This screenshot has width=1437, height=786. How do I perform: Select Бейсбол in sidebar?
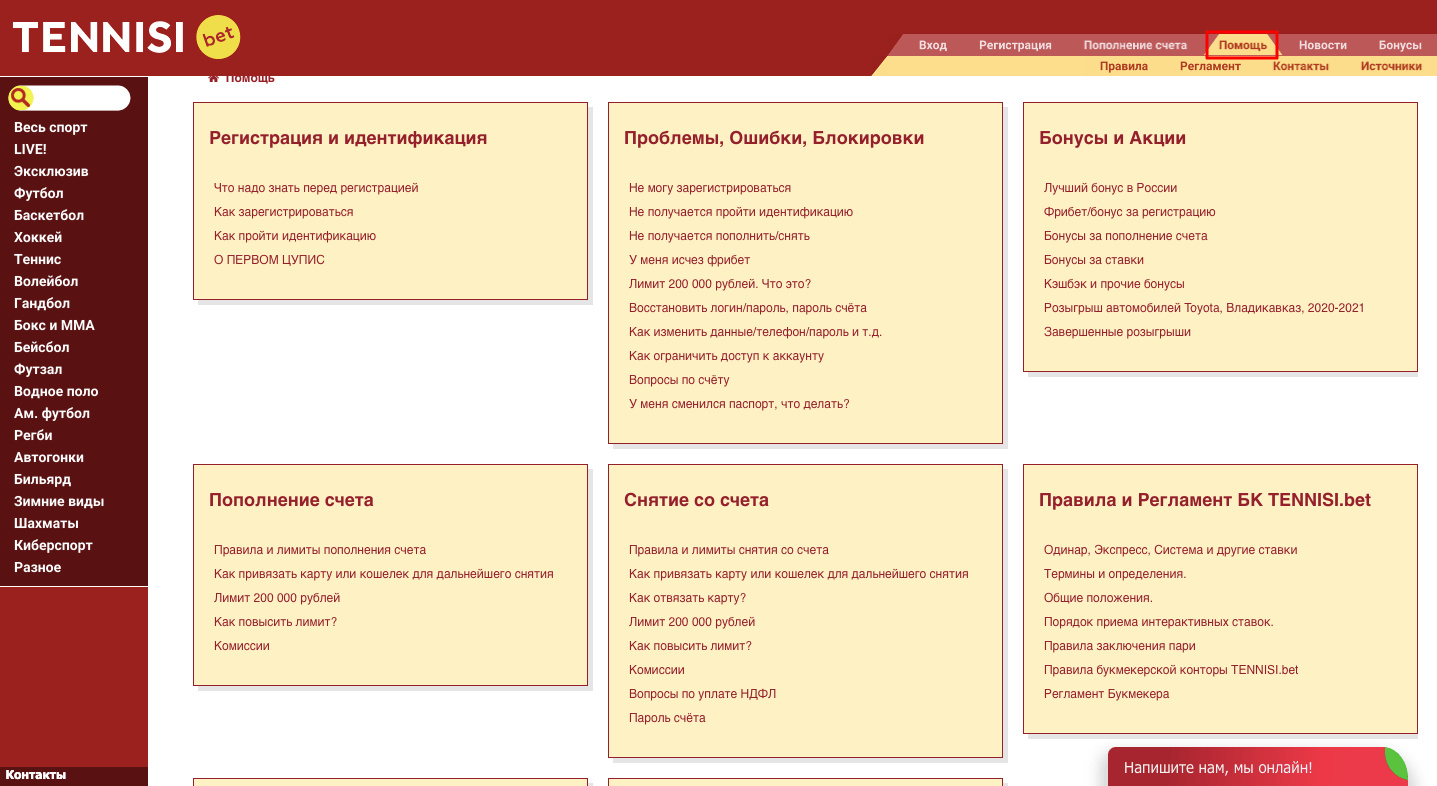[42, 347]
